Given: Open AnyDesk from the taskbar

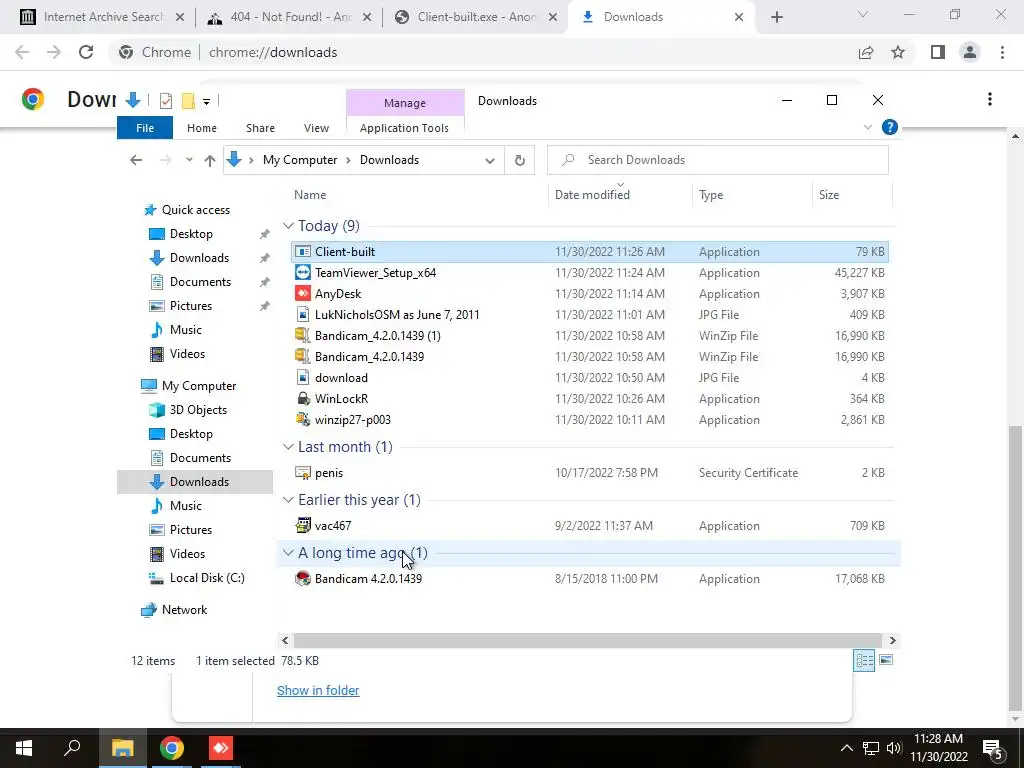Looking at the screenshot, I should coord(221,748).
